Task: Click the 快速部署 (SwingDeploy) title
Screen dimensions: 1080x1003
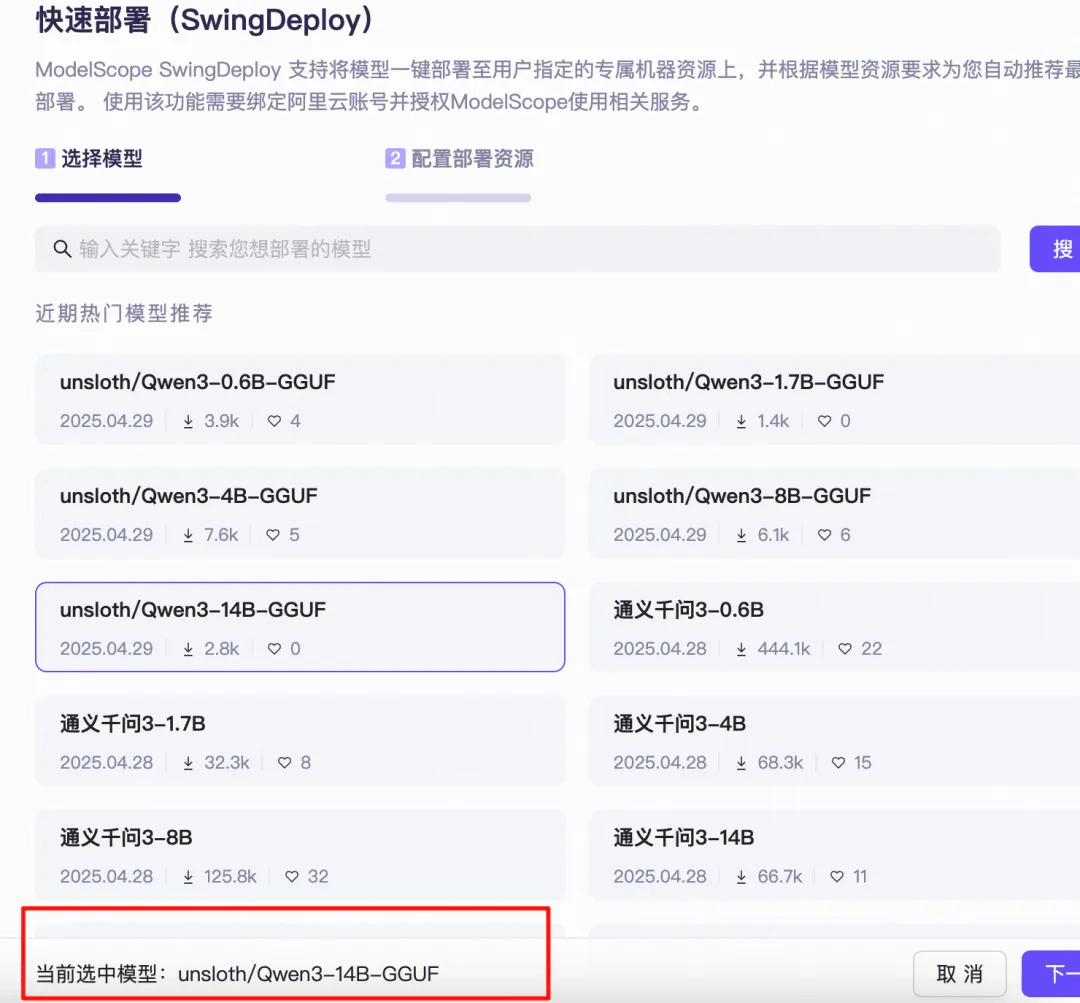Action: click(205, 19)
